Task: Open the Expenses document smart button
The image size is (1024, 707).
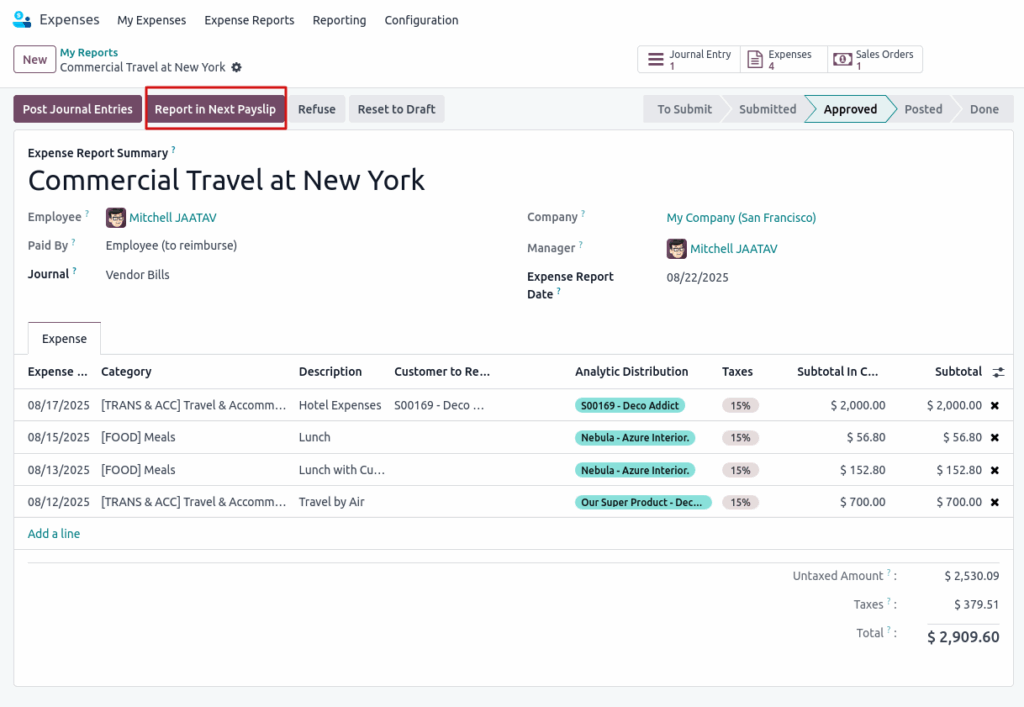Action: [783, 60]
